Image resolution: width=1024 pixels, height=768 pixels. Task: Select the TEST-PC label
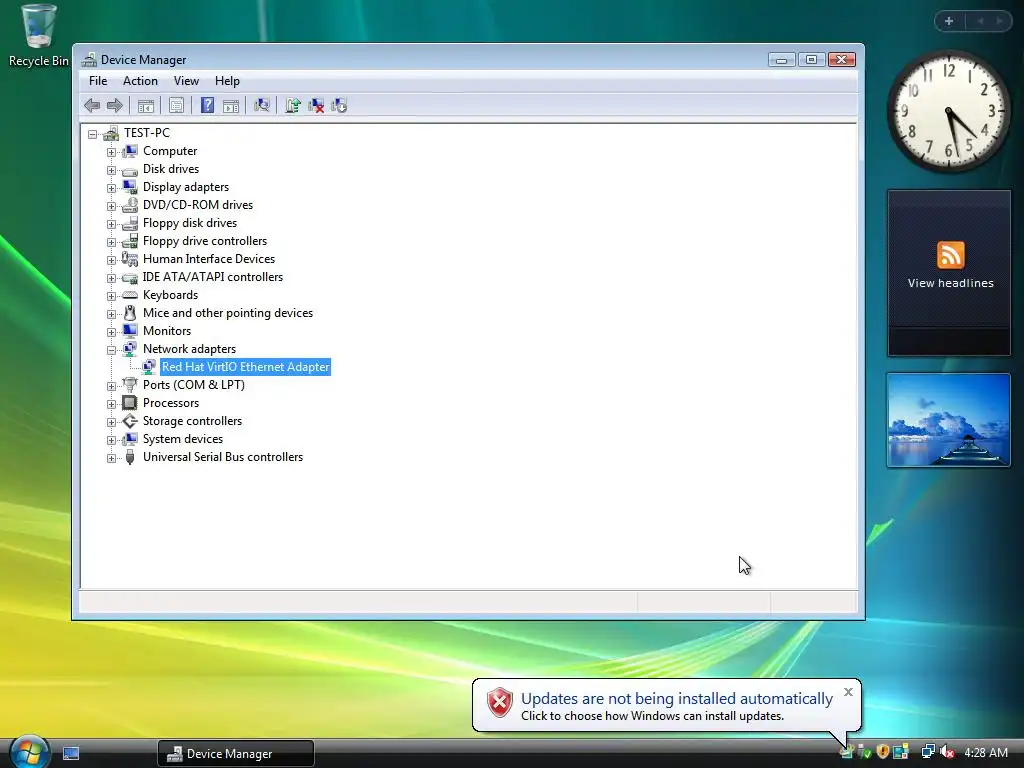point(146,133)
